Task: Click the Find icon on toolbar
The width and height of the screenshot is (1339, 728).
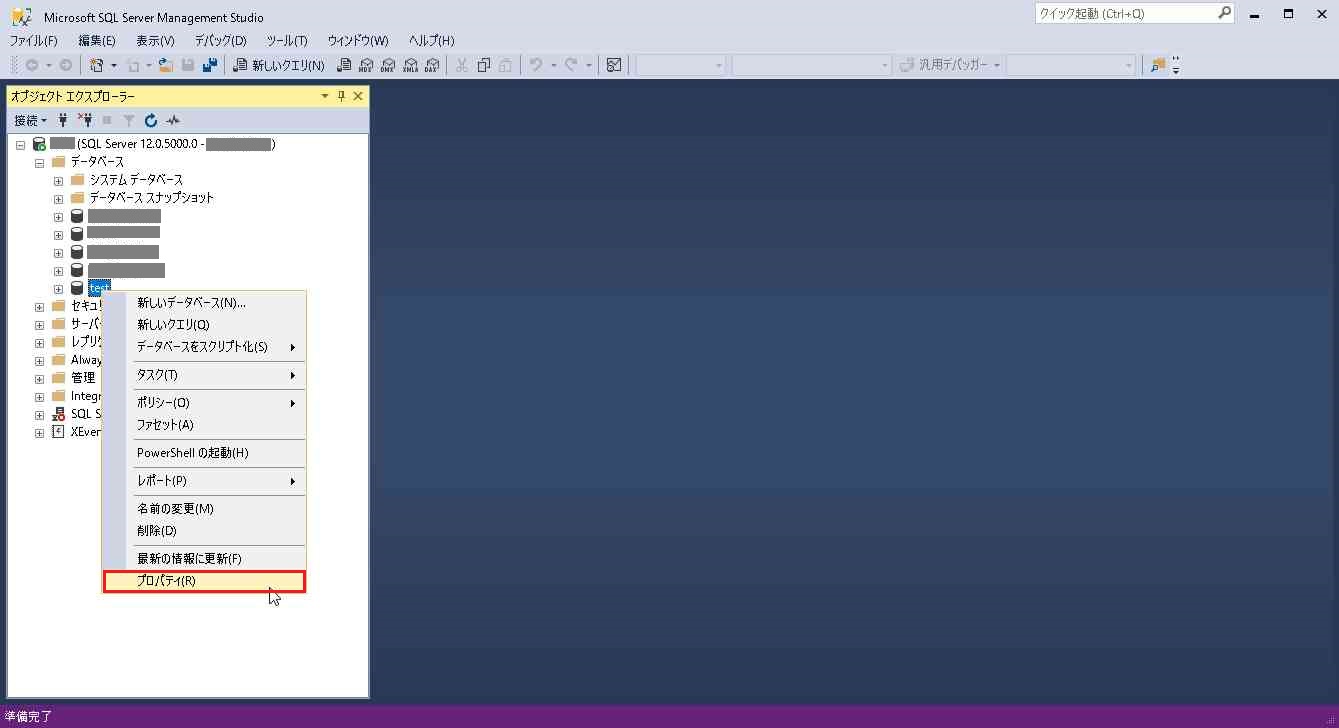Action: pyautogui.click(x=1158, y=65)
